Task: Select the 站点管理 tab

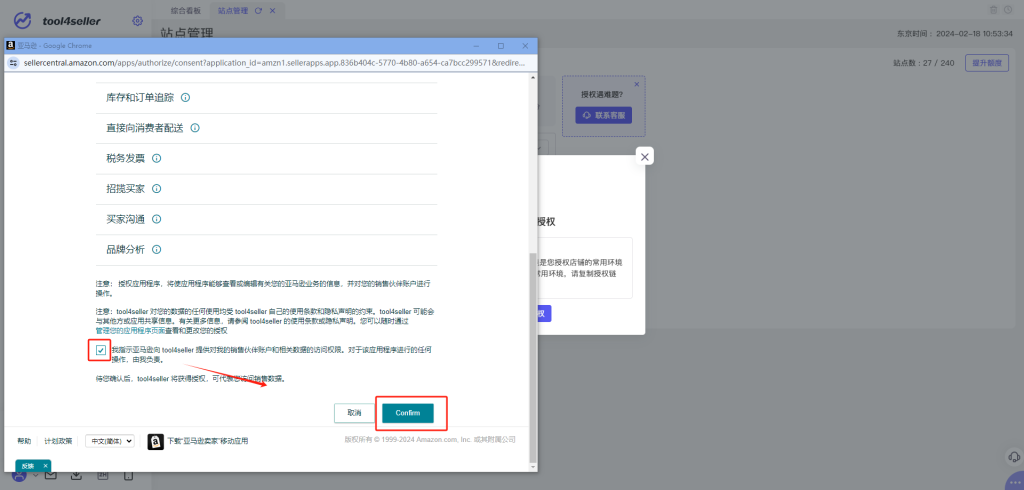Action: click(x=233, y=11)
